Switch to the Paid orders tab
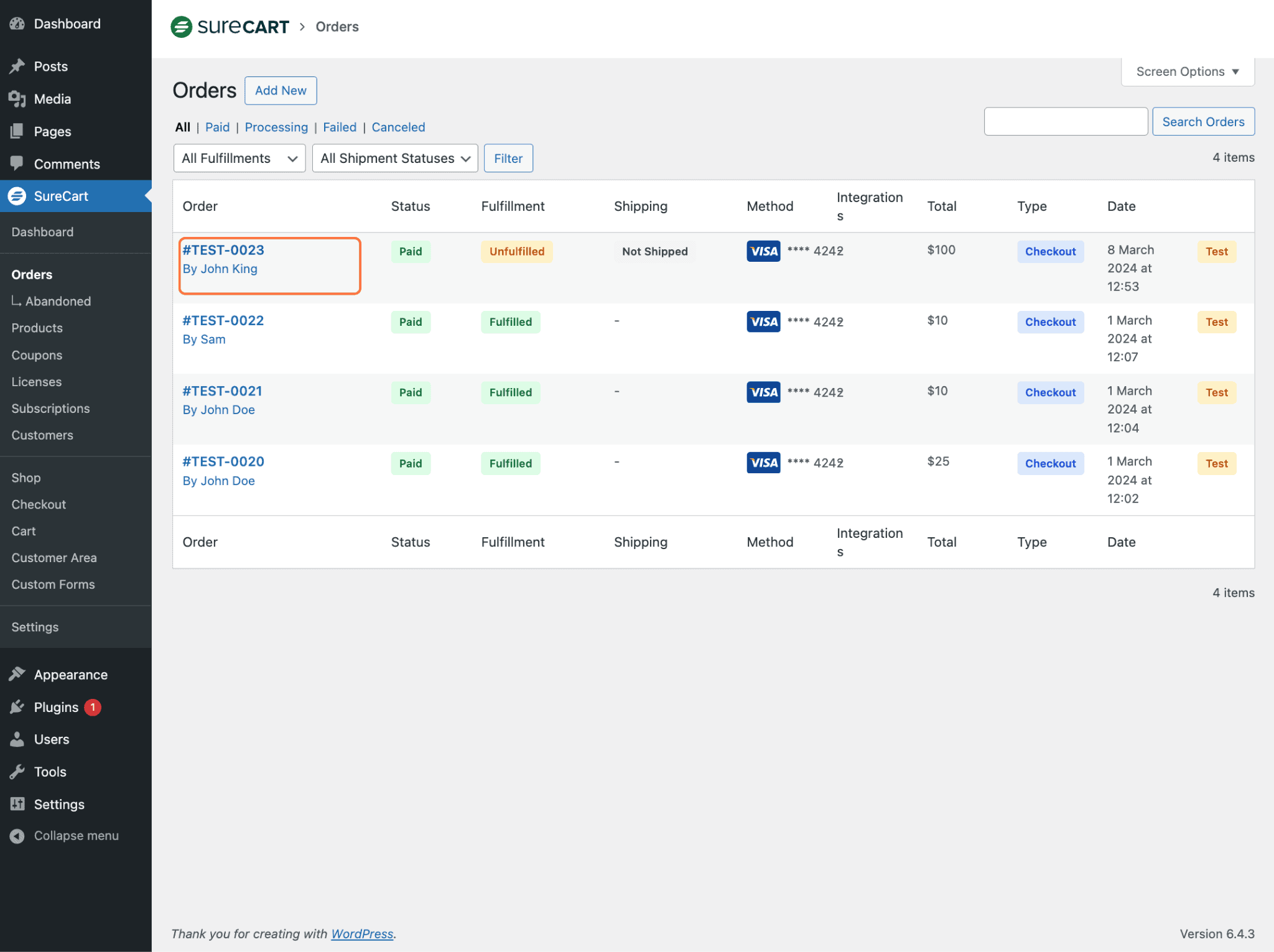The width and height of the screenshot is (1274, 952). pyautogui.click(x=217, y=127)
